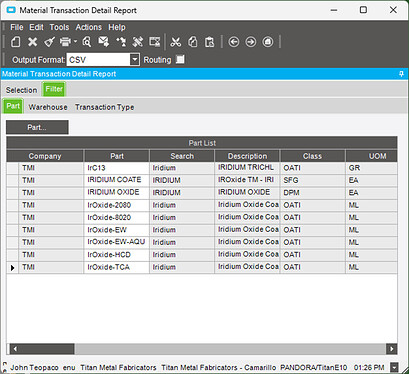Click the Paste clipboard icon

(210, 42)
